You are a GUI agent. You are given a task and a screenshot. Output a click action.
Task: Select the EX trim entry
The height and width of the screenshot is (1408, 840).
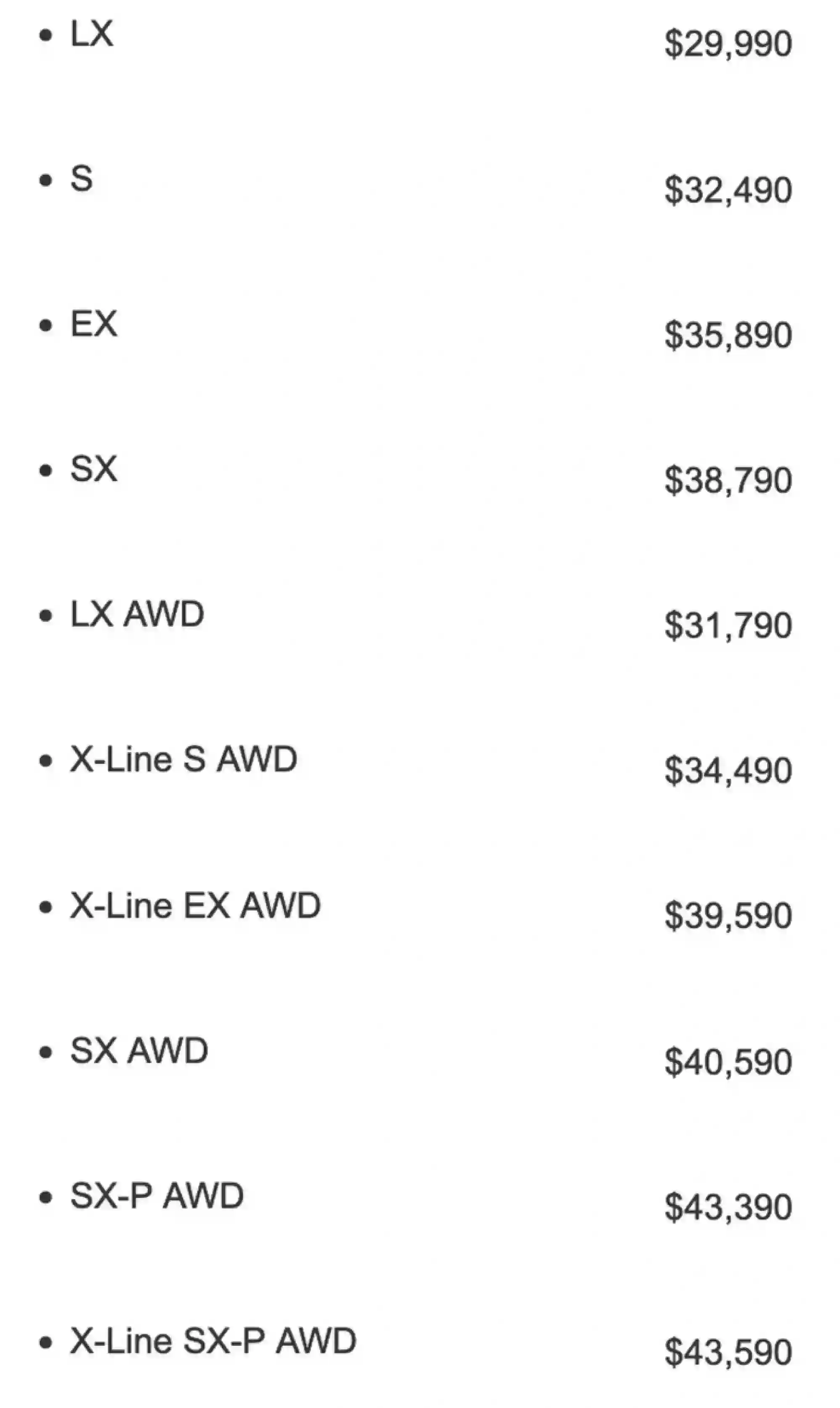click(x=94, y=324)
